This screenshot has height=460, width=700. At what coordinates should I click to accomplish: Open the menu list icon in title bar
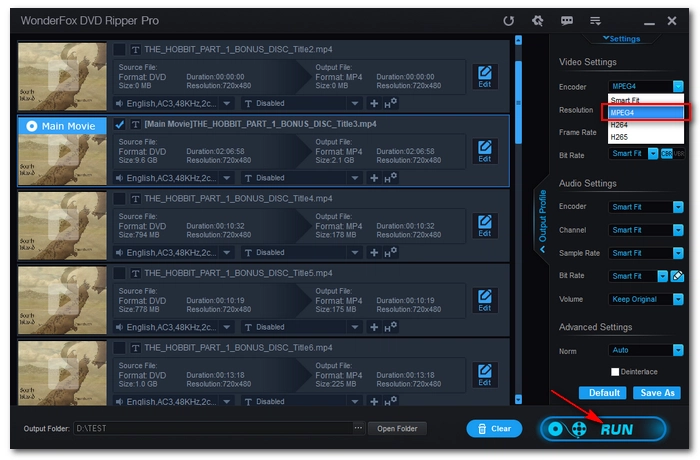[595, 21]
